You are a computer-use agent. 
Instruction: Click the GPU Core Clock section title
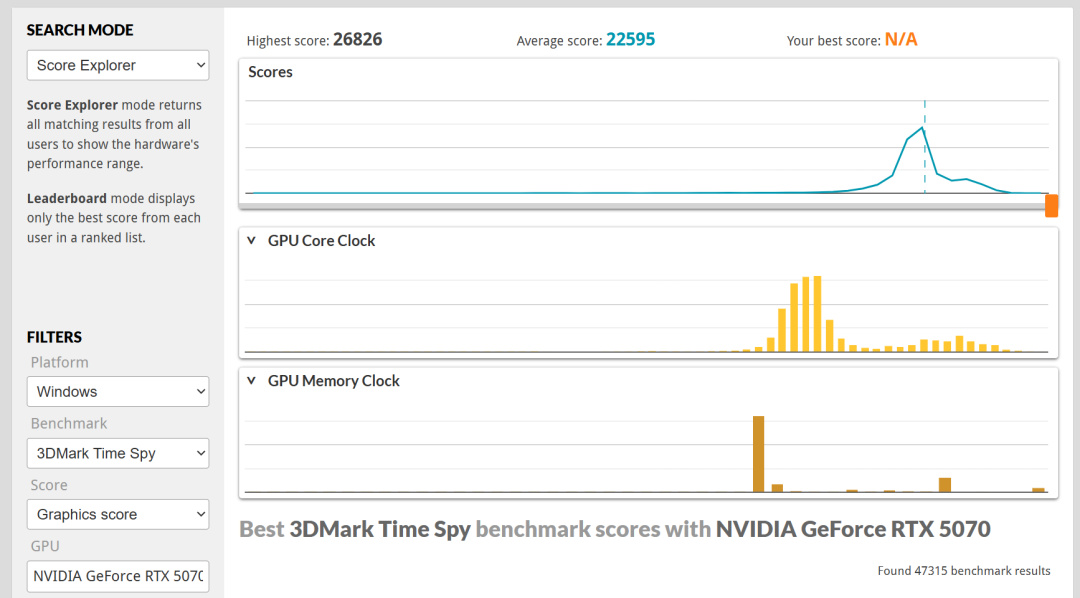click(x=321, y=240)
